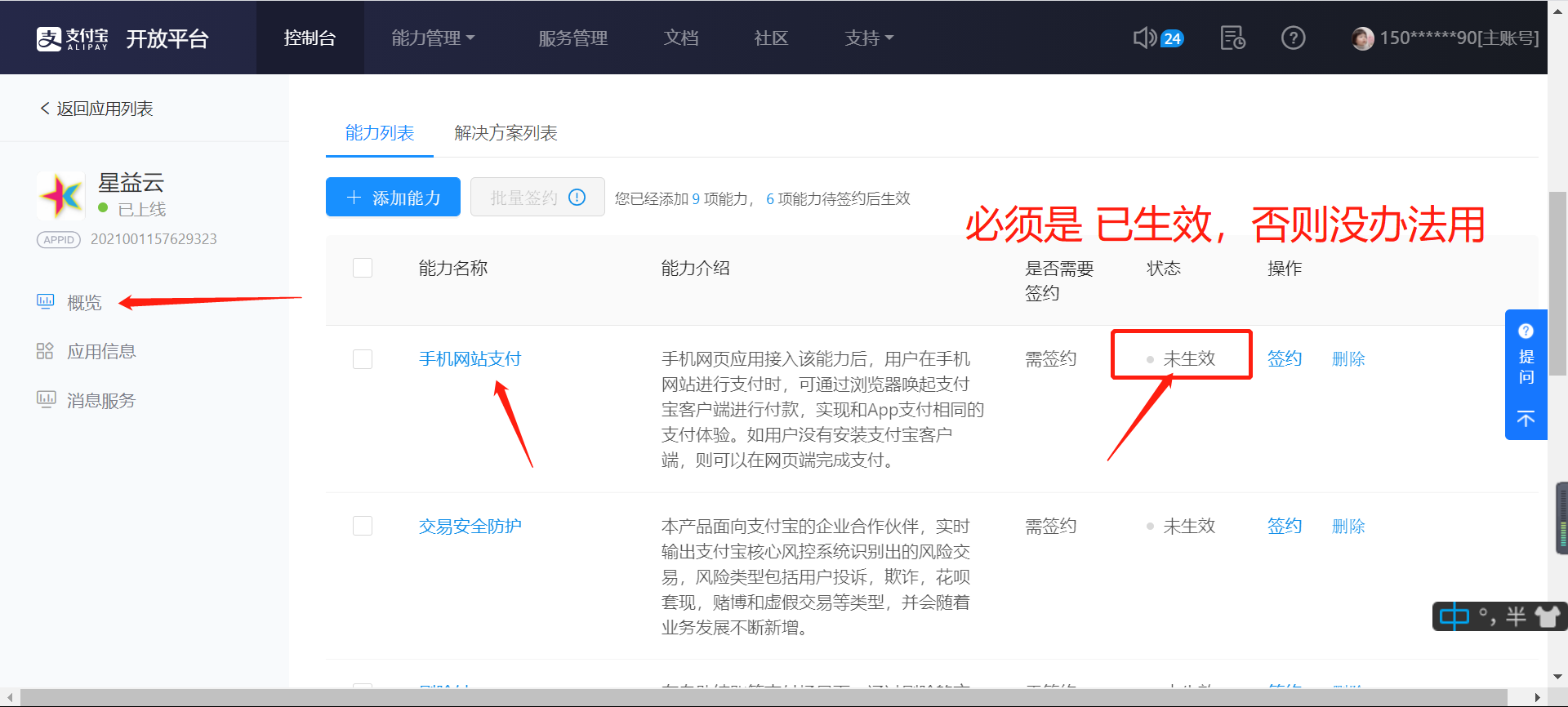Click the horizontal scrollbar left arrow

[x=9, y=697]
